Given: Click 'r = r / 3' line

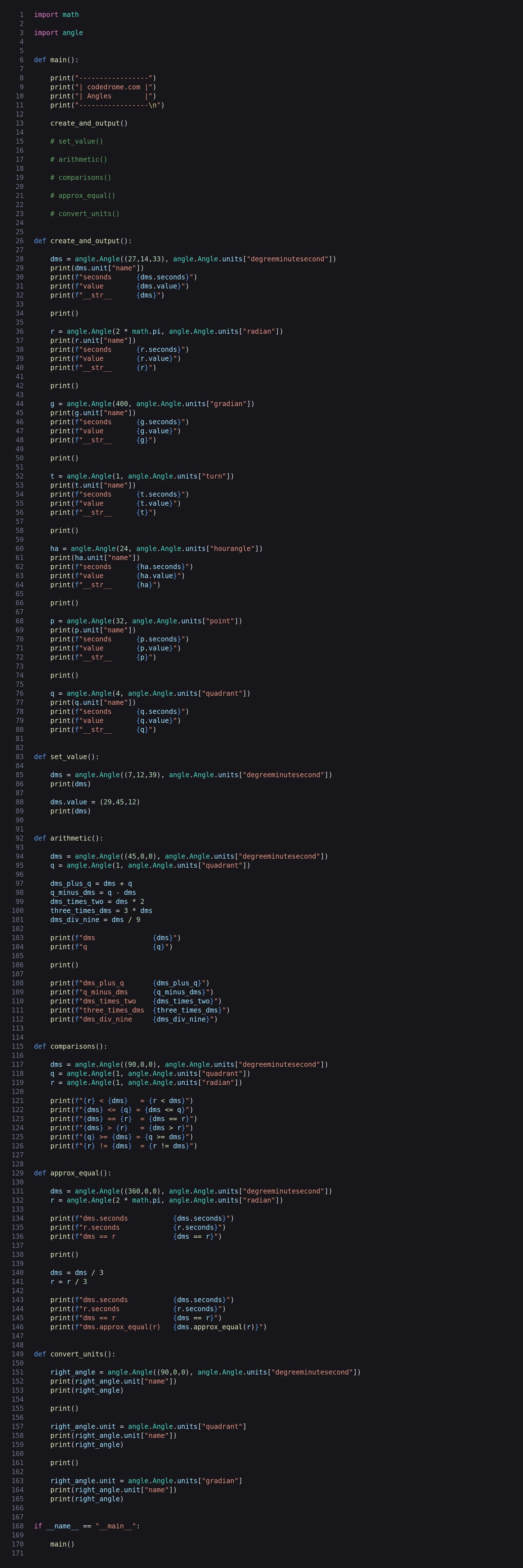Looking at the screenshot, I should pos(69,1282).
